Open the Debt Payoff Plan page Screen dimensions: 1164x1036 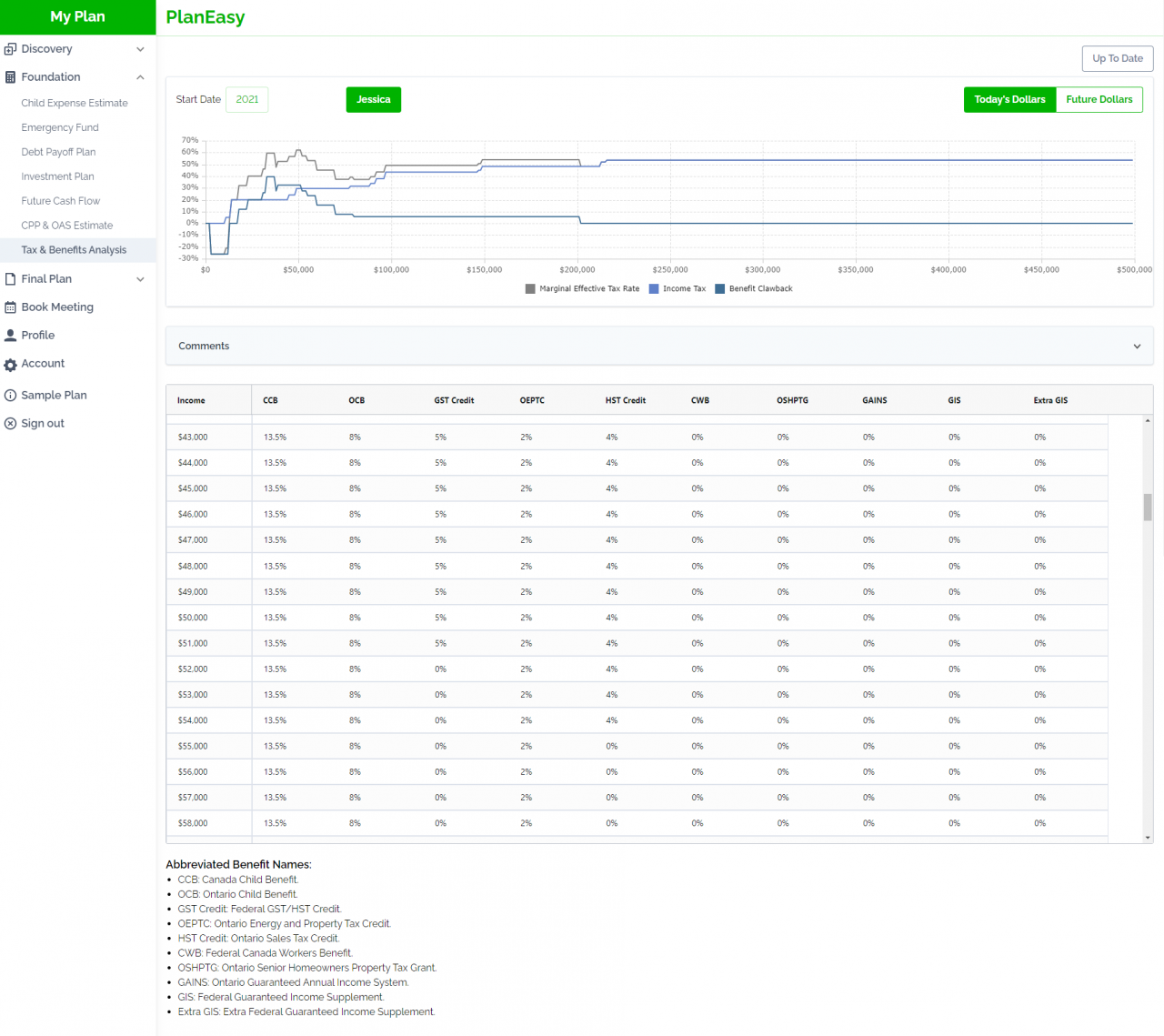[x=58, y=152]
